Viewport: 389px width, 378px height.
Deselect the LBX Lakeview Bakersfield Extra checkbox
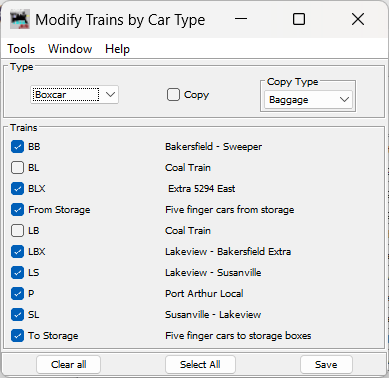[17, 252]
